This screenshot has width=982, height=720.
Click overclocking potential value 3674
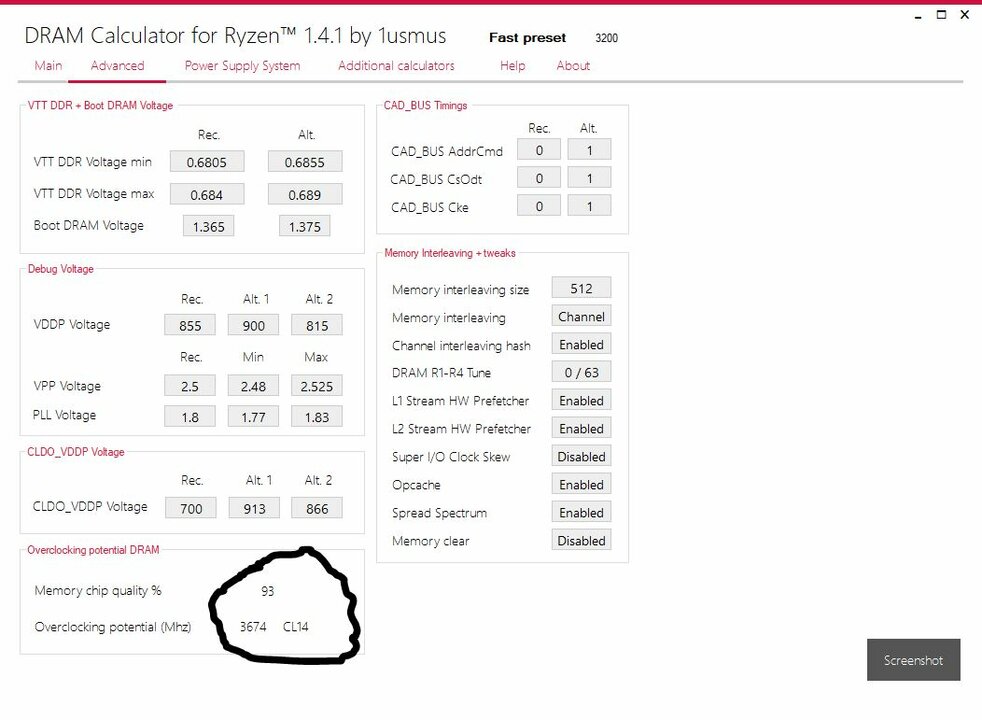[253, 627]
